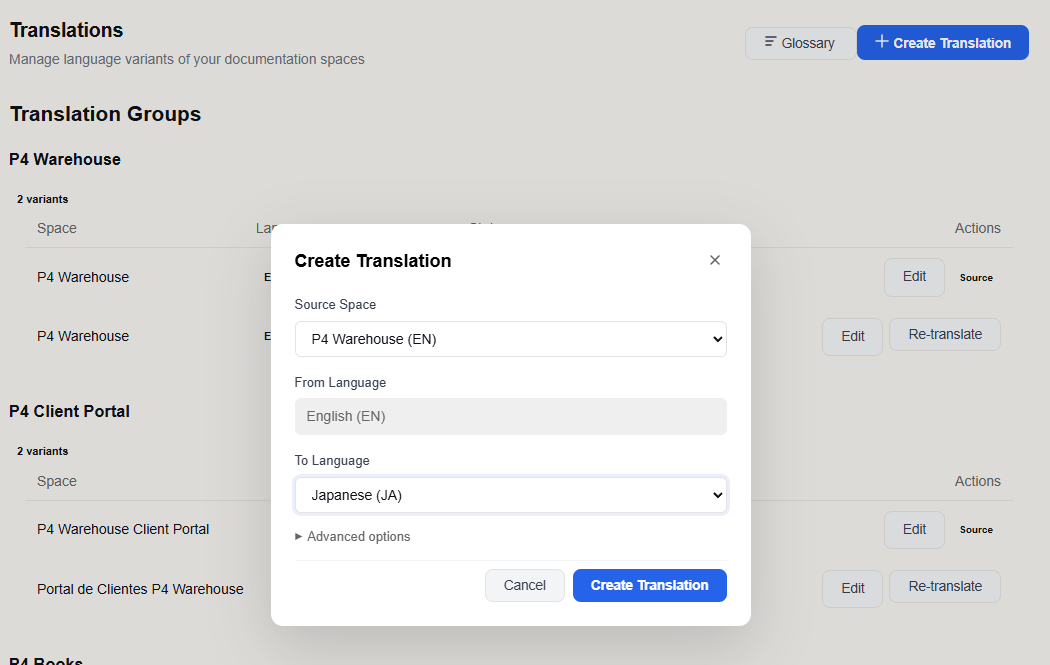
Task: Open the Glossary
Action: pos(800,43)
